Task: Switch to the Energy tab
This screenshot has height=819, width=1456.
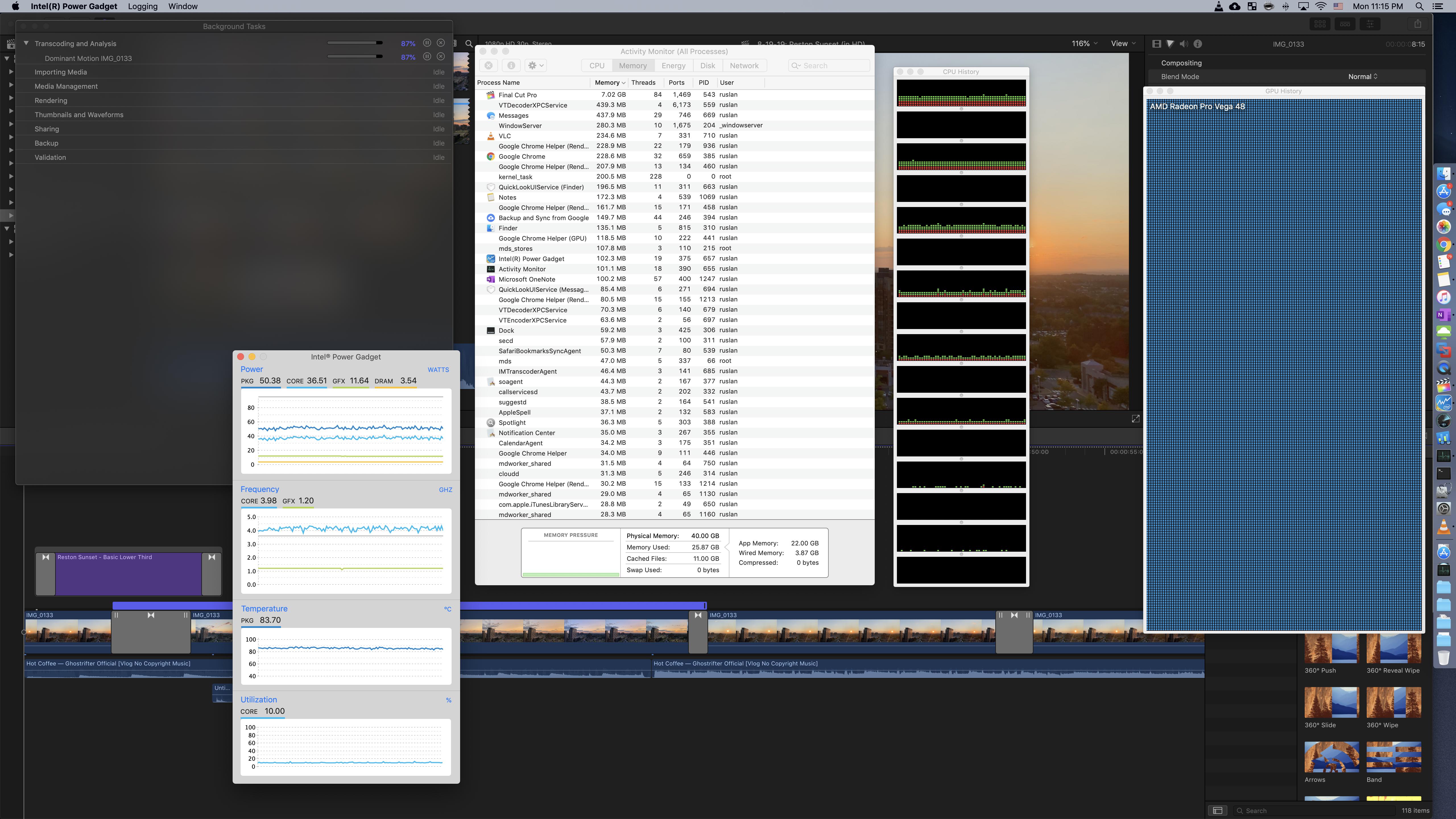Action: coord(673,66)
